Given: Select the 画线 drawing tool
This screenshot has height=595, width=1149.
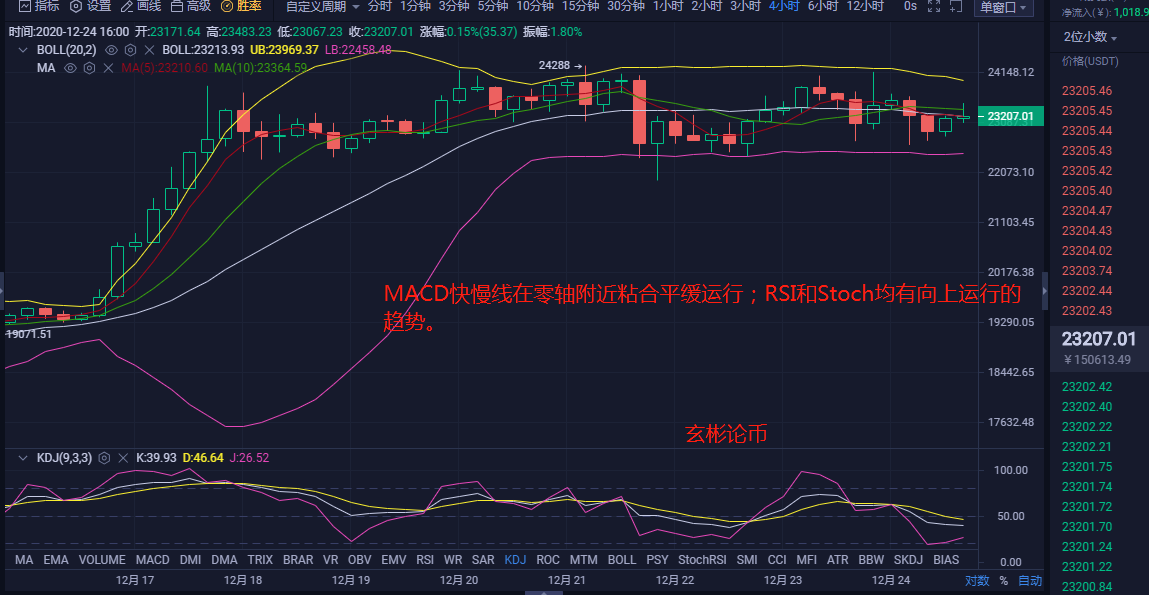Looking at the screenshot, I should coord(145,9).
